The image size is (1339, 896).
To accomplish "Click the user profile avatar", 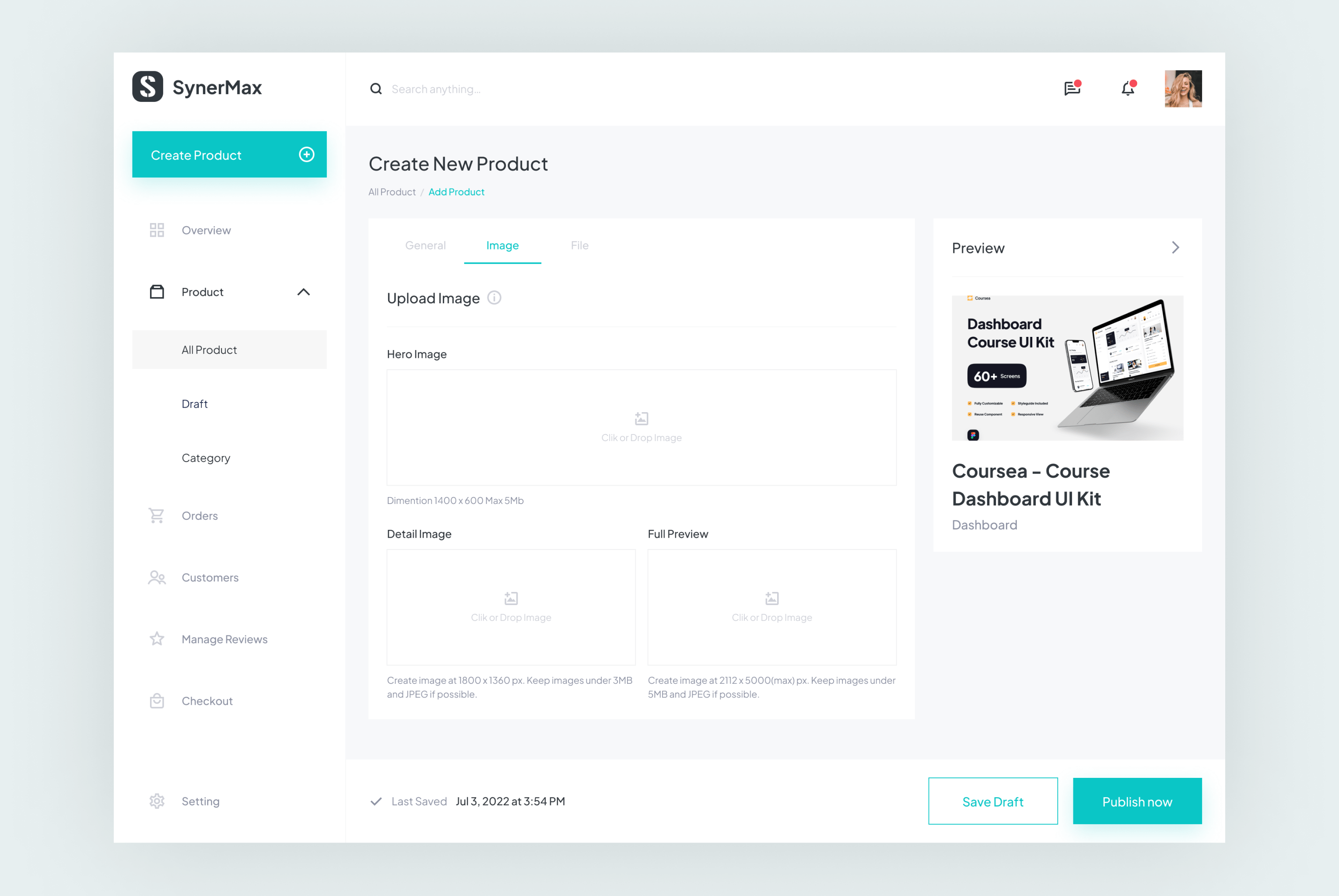I will [1184, 89].
